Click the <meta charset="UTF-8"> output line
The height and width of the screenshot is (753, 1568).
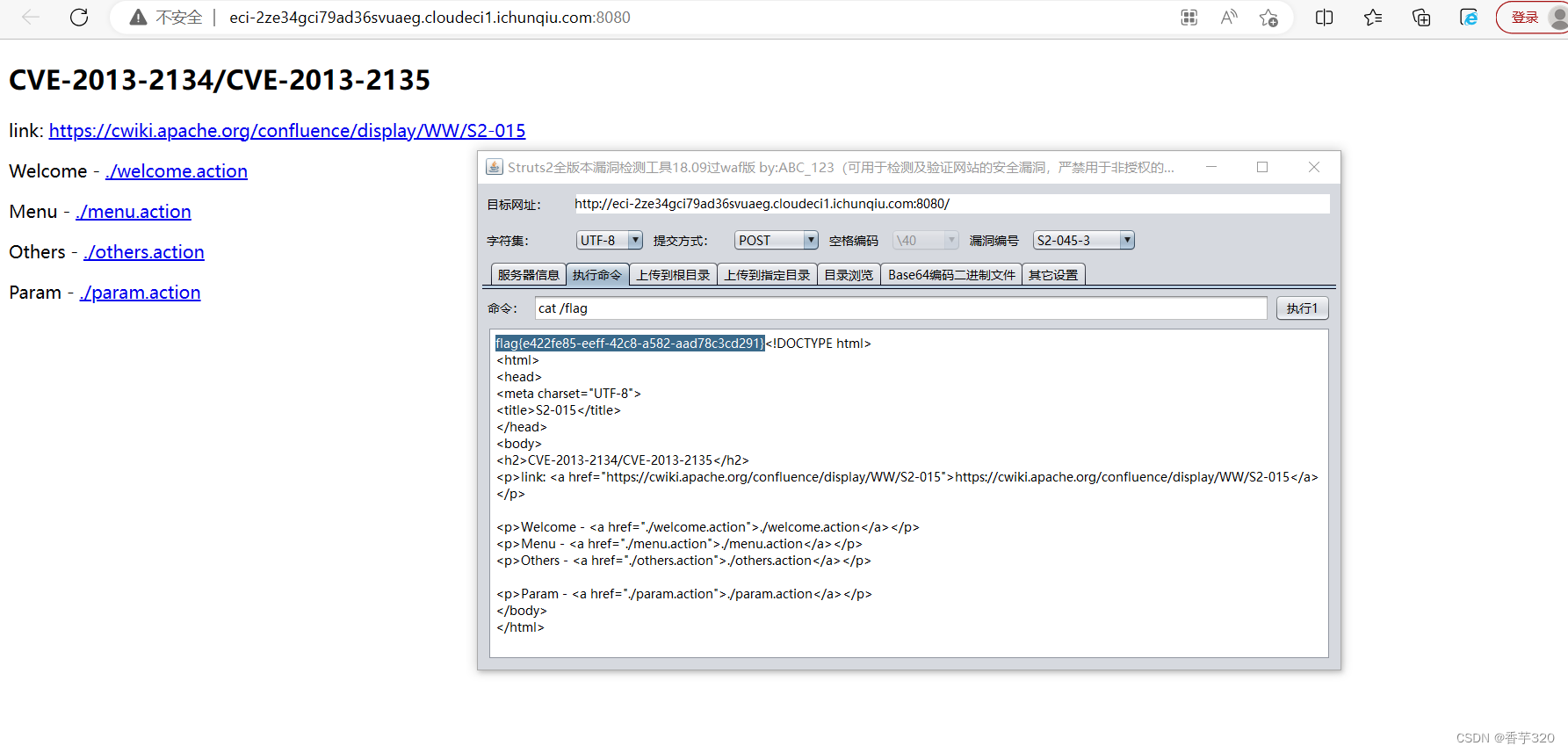tap(568, 394)
